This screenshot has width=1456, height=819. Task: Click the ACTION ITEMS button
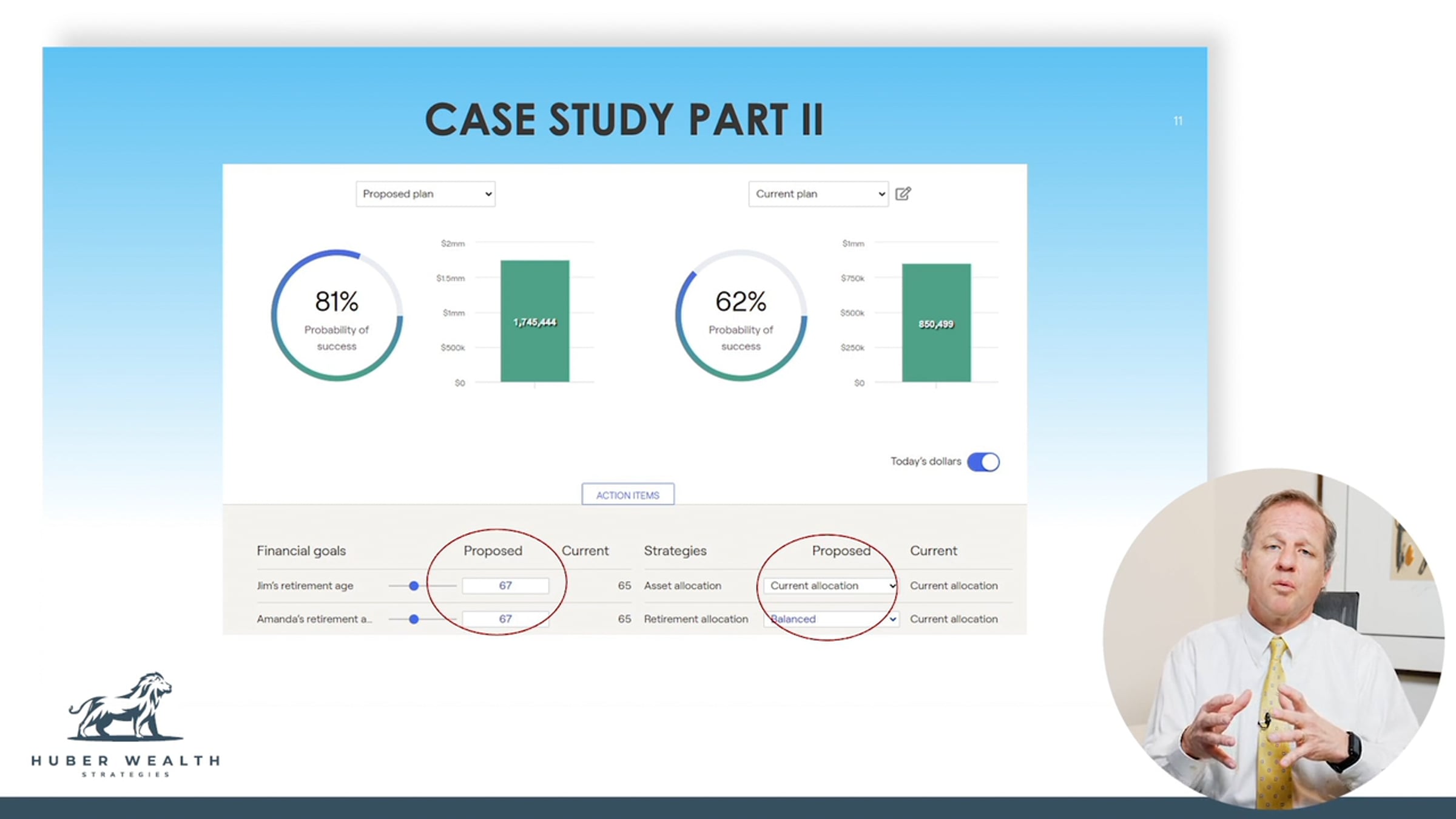627,494
